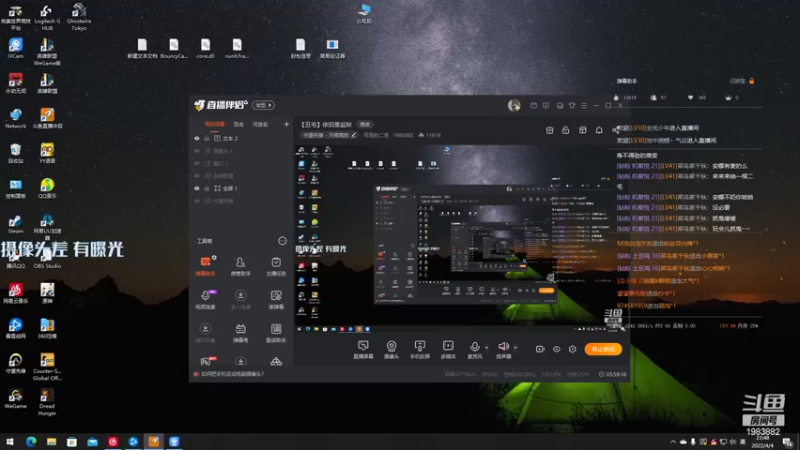Image resolution: width=800 pixels, height=450 pixels.
Task: Click the user avatar in the title bar
Action: (x=514, y=105)
